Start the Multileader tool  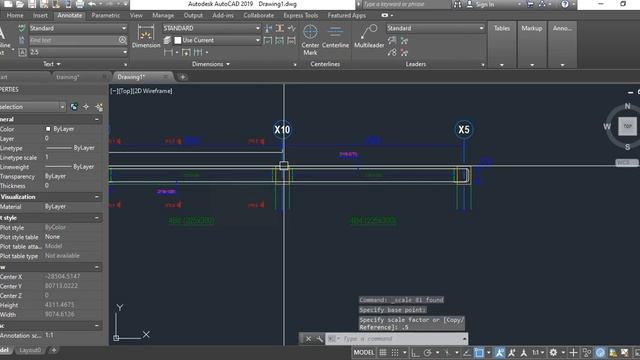pos(369,37)
